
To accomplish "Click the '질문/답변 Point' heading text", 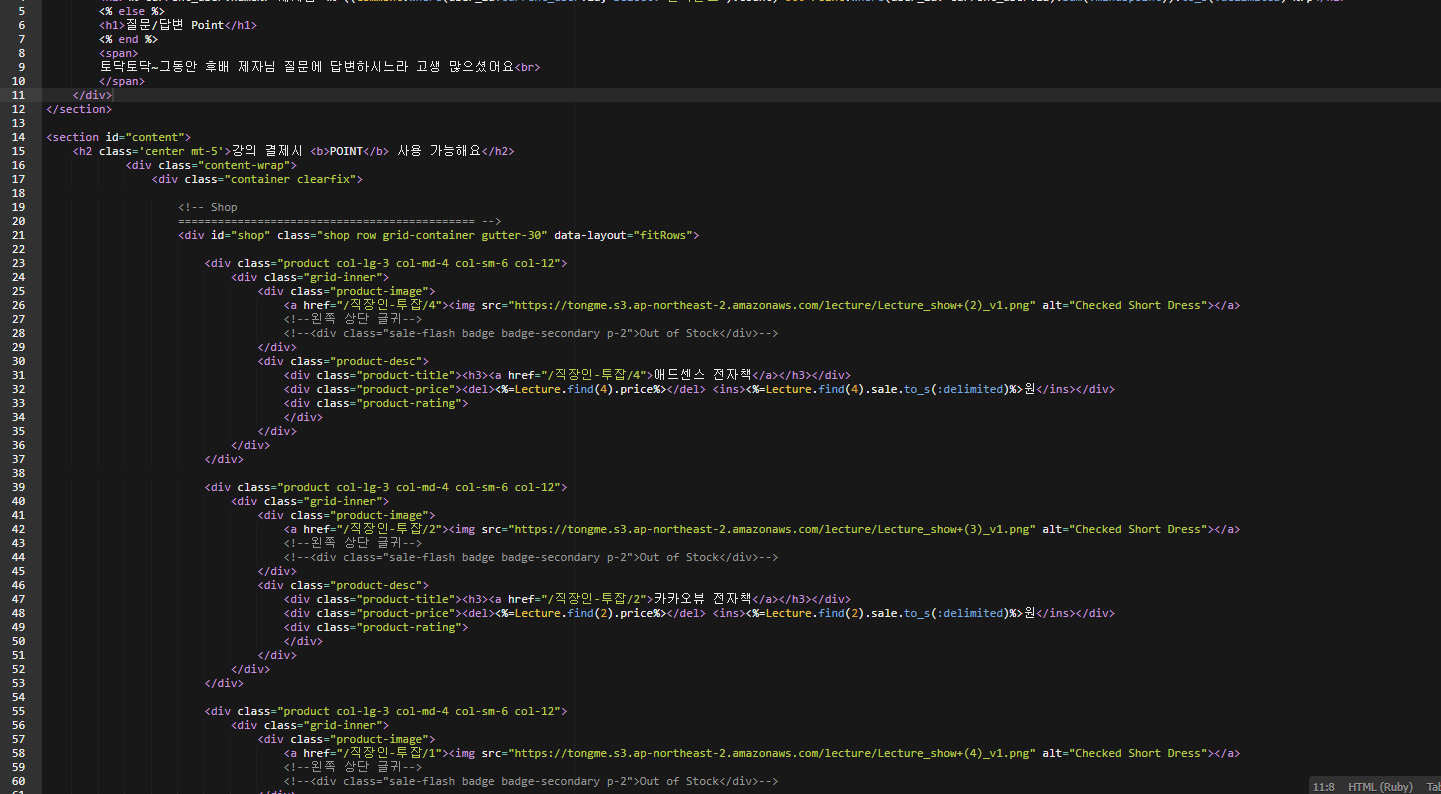I will click(175, 25).
